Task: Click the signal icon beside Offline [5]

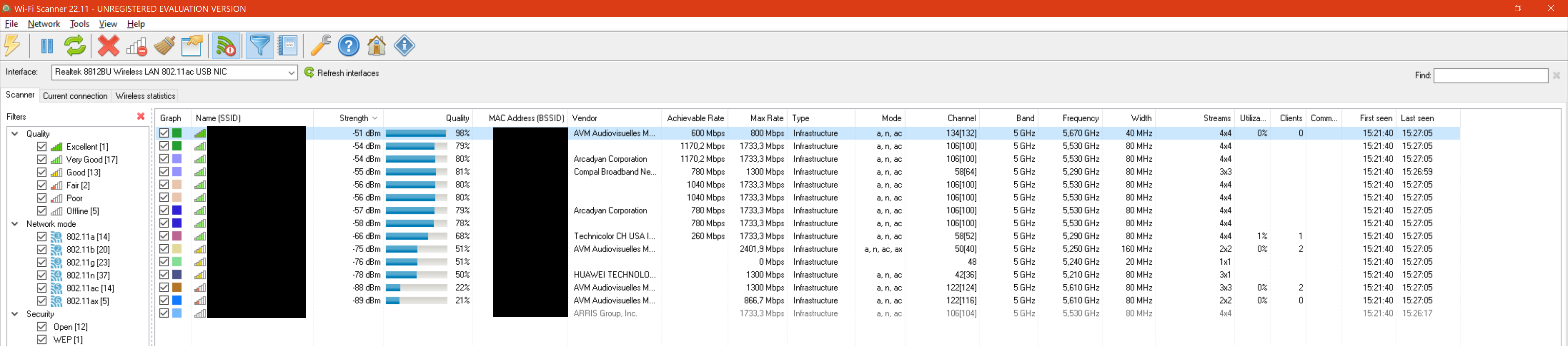Action: [x=57, y=211]
